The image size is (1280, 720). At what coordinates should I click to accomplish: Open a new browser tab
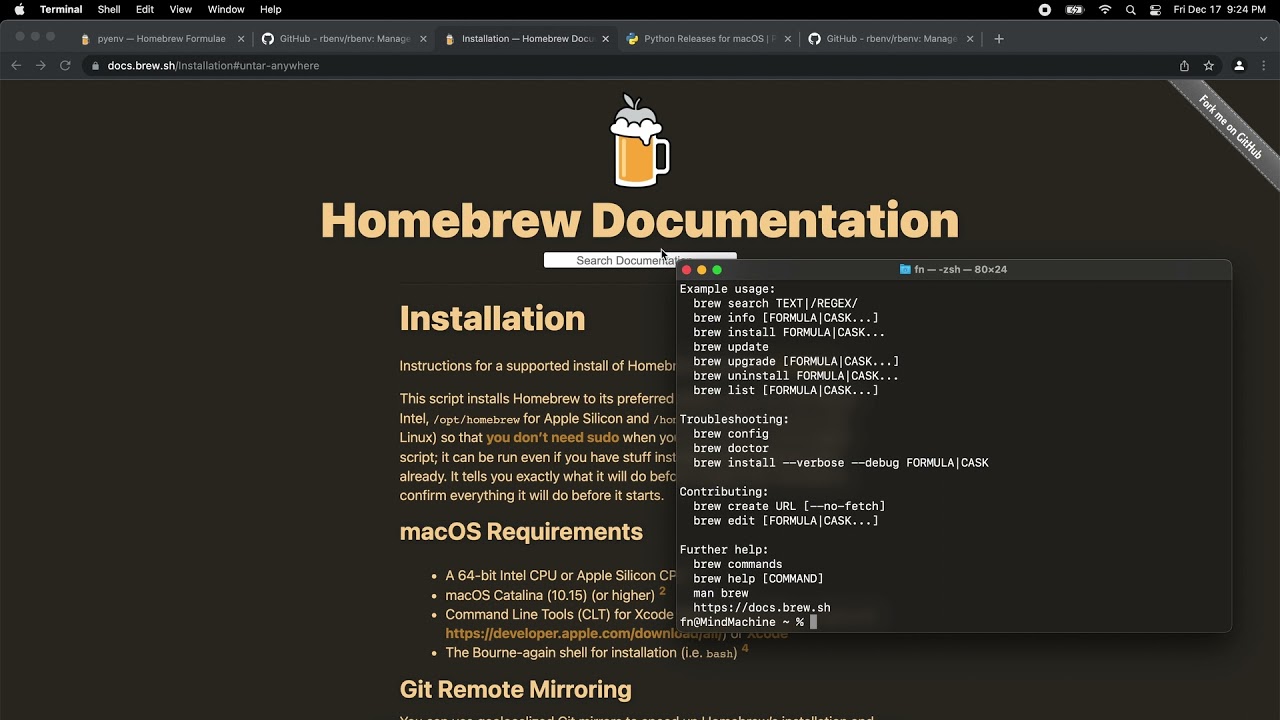(998, 39)
